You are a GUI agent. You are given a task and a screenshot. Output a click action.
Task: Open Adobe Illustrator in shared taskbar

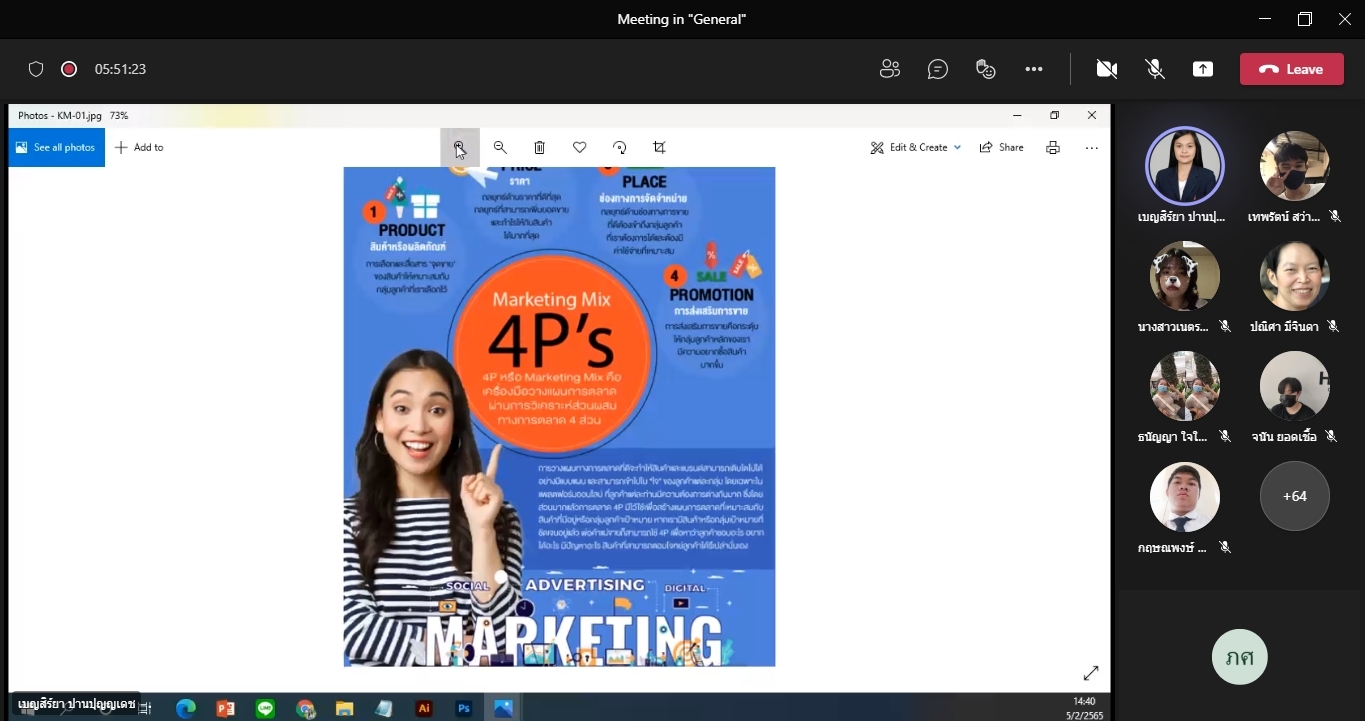click(x=424, y=708)
